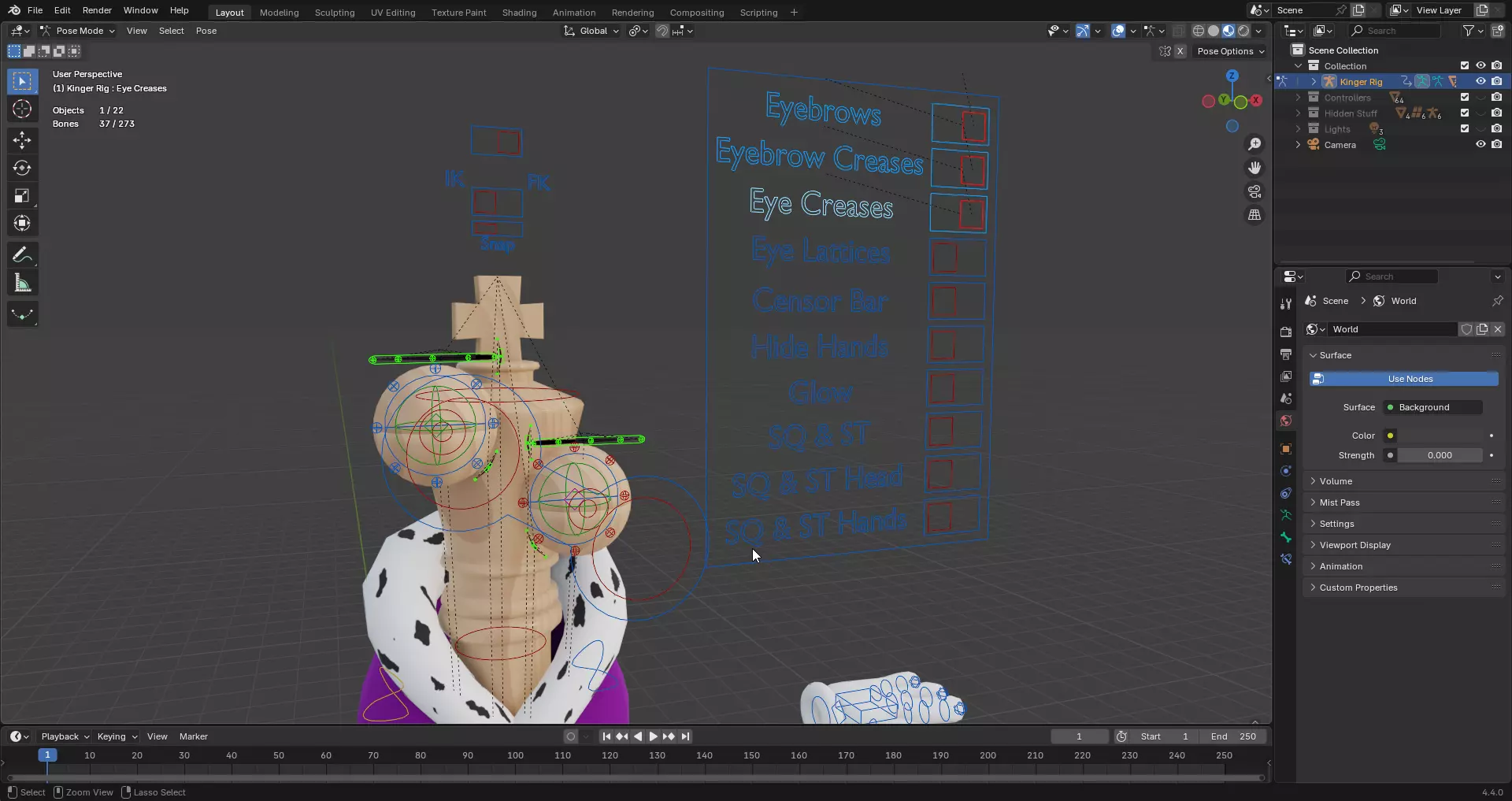Open the Pose menu in viewport header
Screen dimensions: 1512x801
point(206,31)
